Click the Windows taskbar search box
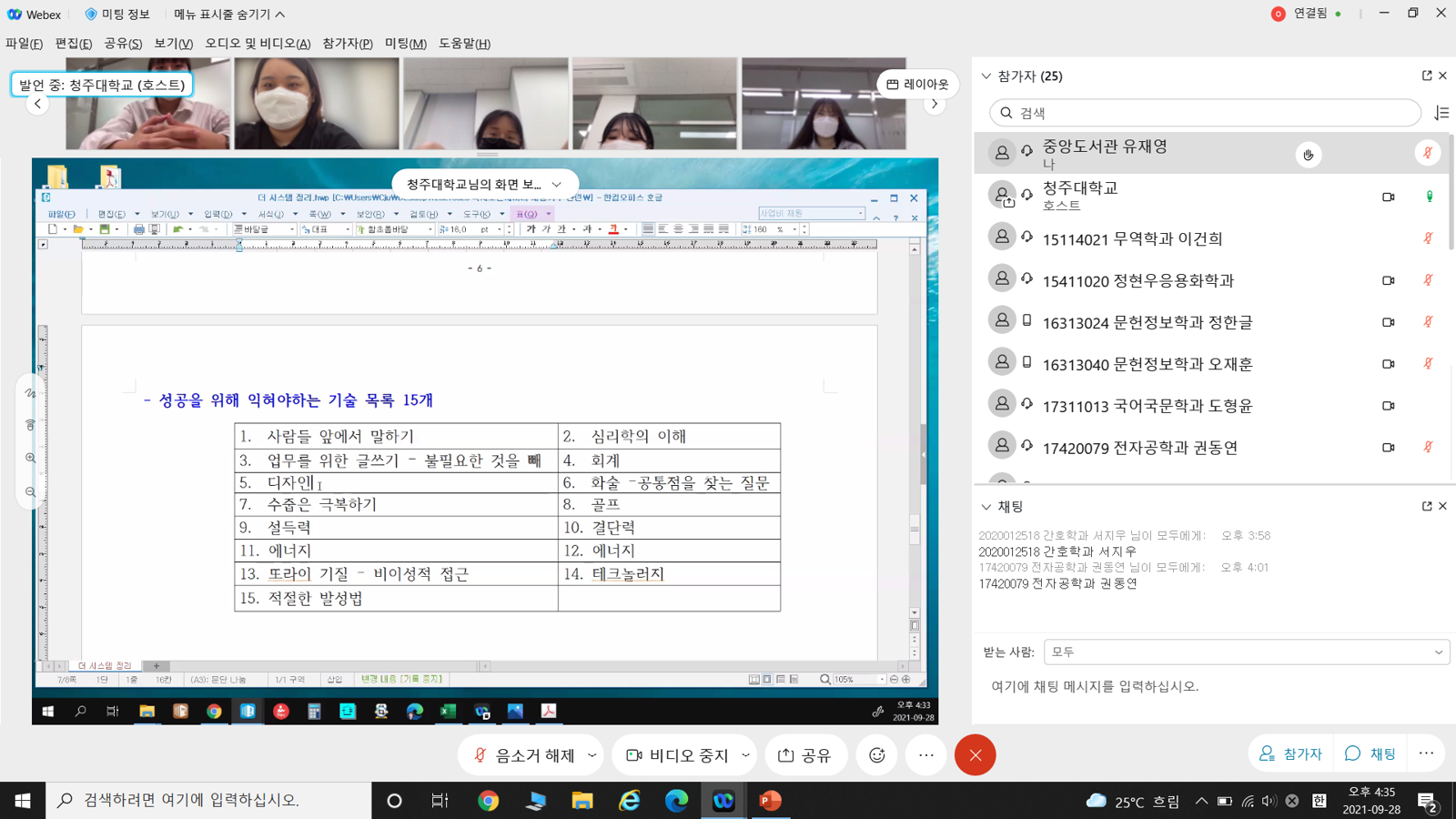This screenshot has width=1456, height=819. 208,801
